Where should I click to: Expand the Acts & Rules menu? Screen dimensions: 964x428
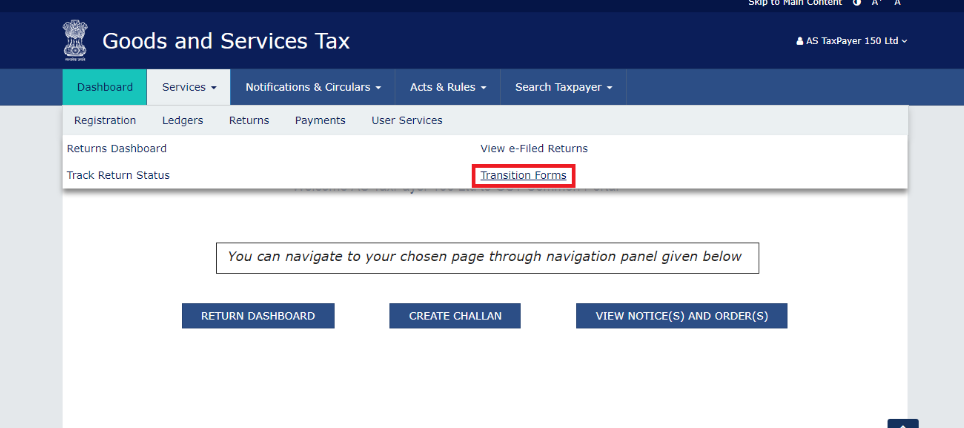point(448,87)
